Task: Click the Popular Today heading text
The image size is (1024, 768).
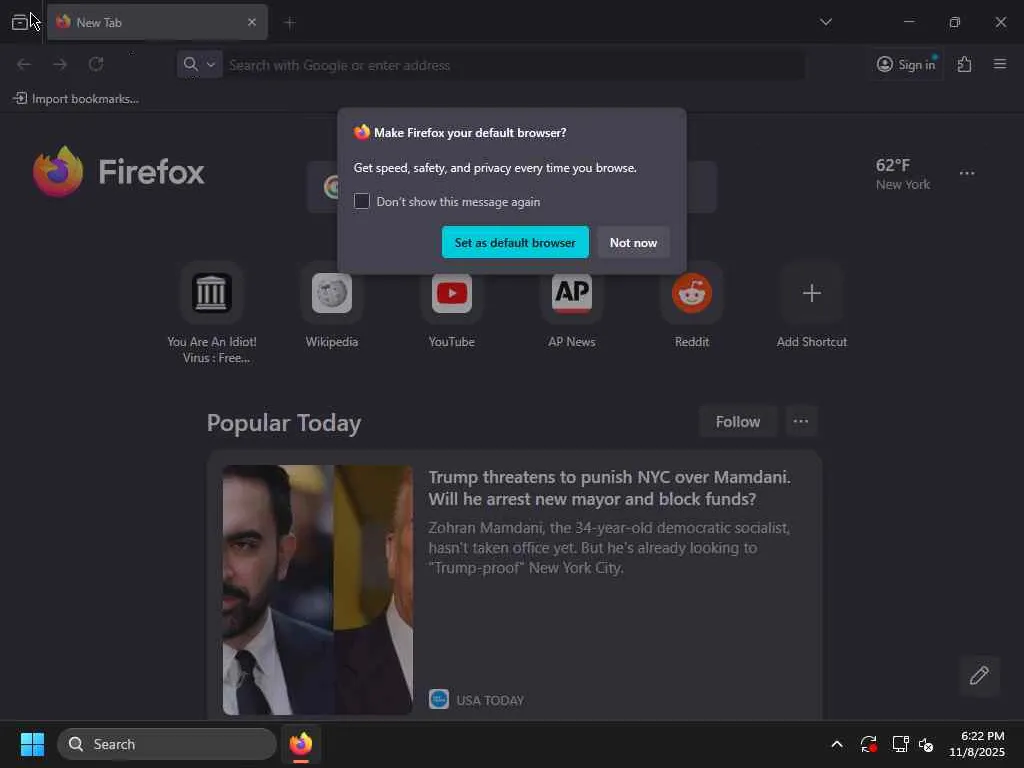Action: pos(284,423)
